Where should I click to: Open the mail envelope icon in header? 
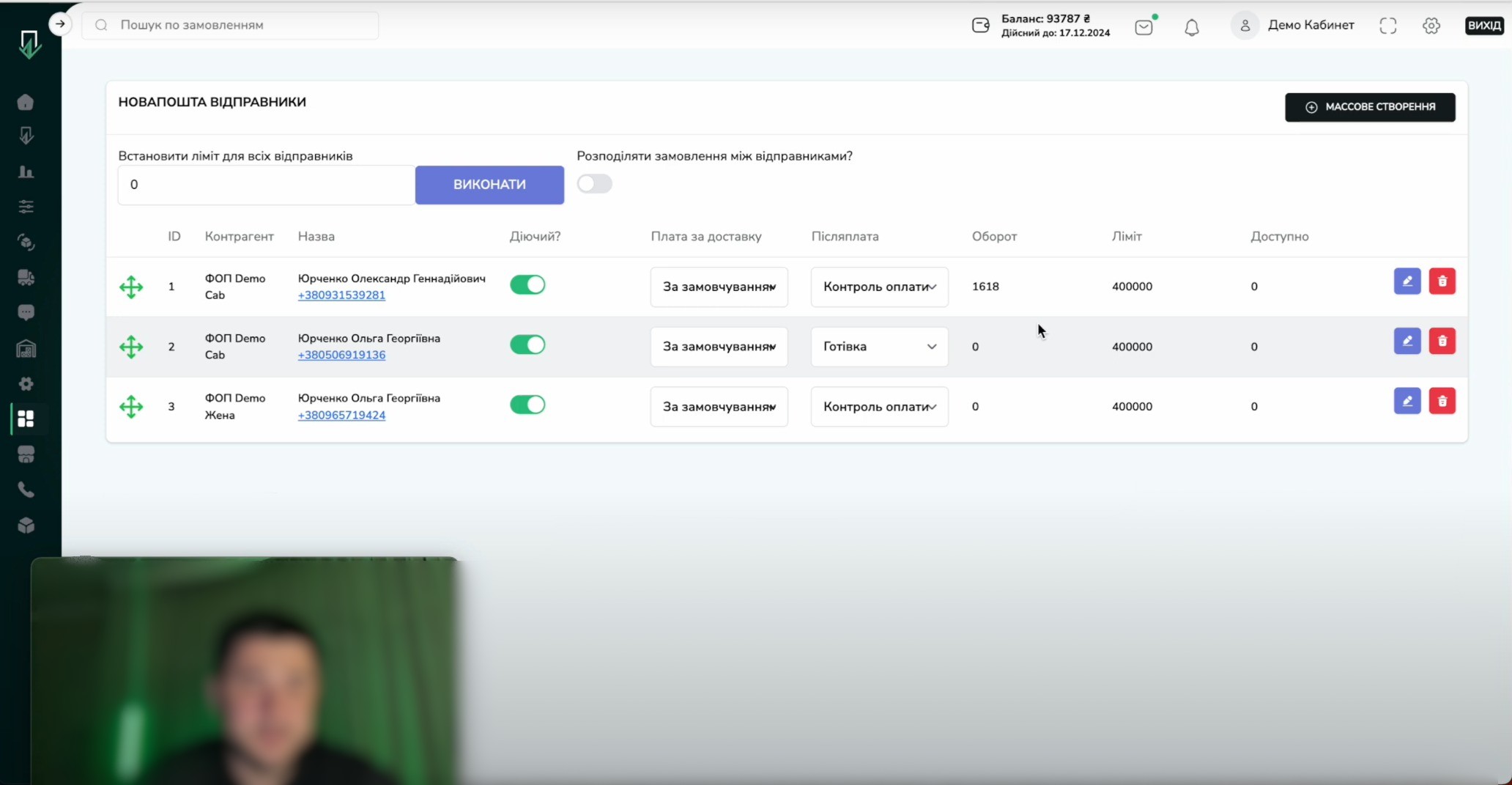tap(1144, 27)
